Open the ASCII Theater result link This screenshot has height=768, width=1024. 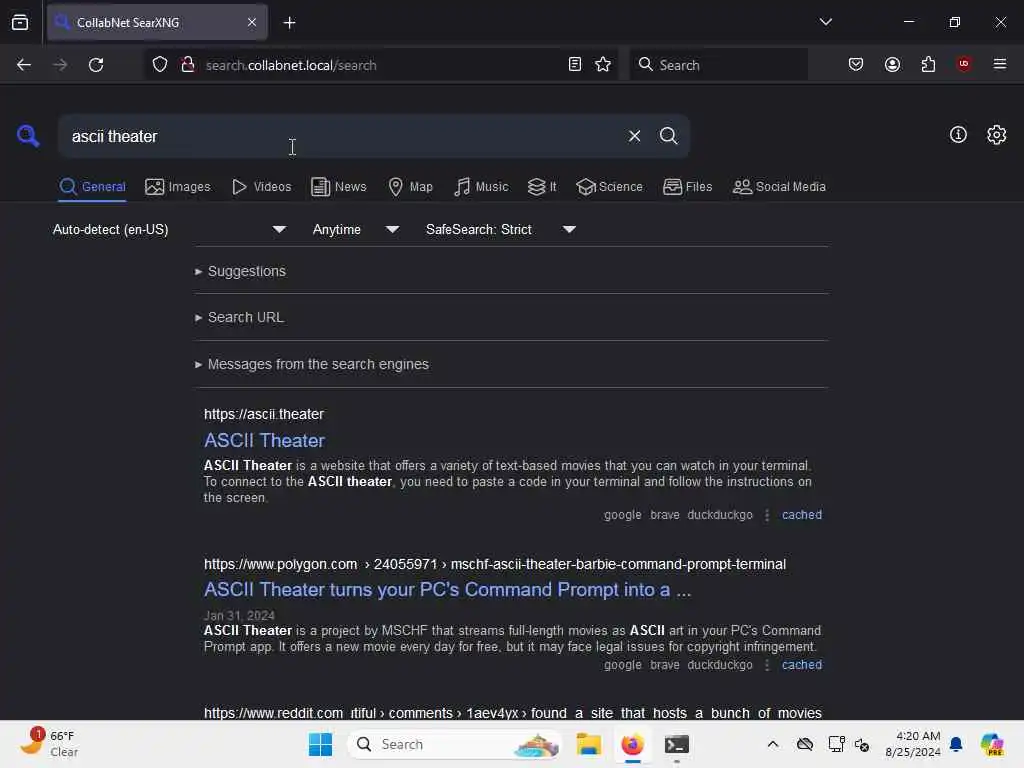tap(264, 441)
